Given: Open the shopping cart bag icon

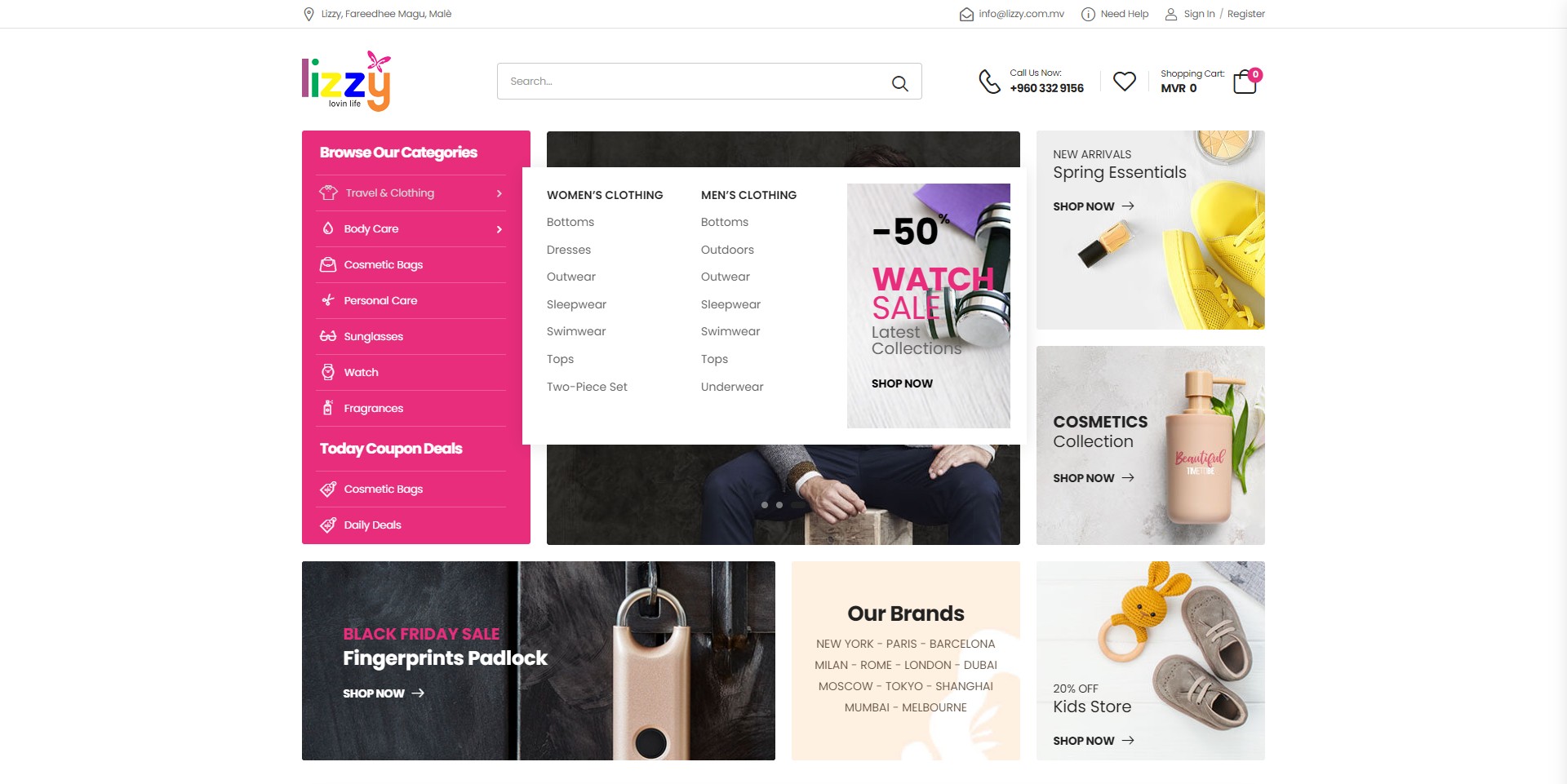Looking at the screenshot, I should point(1245,82).
